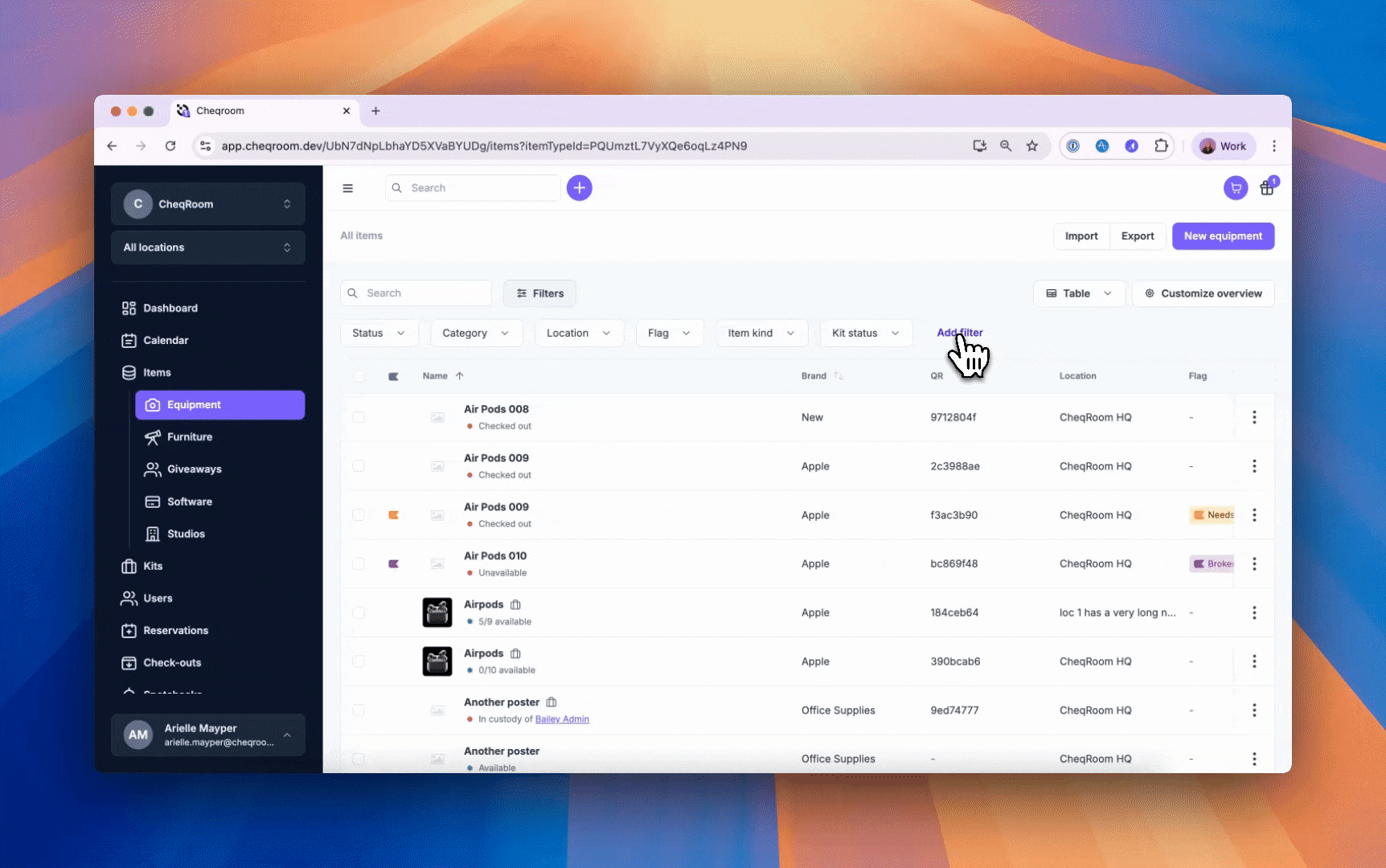Expand the Status filter dropdown
The image size is (1386, 868).
378,333
